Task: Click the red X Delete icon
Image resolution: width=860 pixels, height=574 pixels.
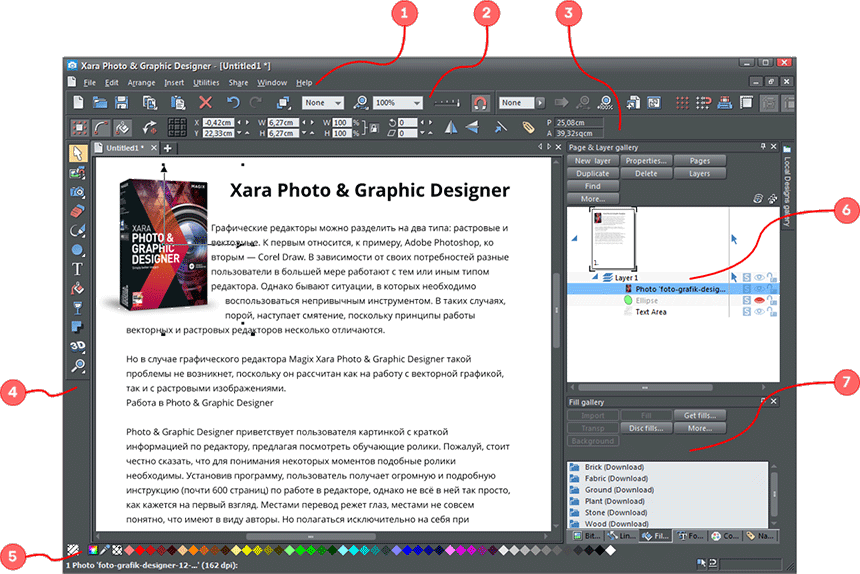Action: pos(206,103)
